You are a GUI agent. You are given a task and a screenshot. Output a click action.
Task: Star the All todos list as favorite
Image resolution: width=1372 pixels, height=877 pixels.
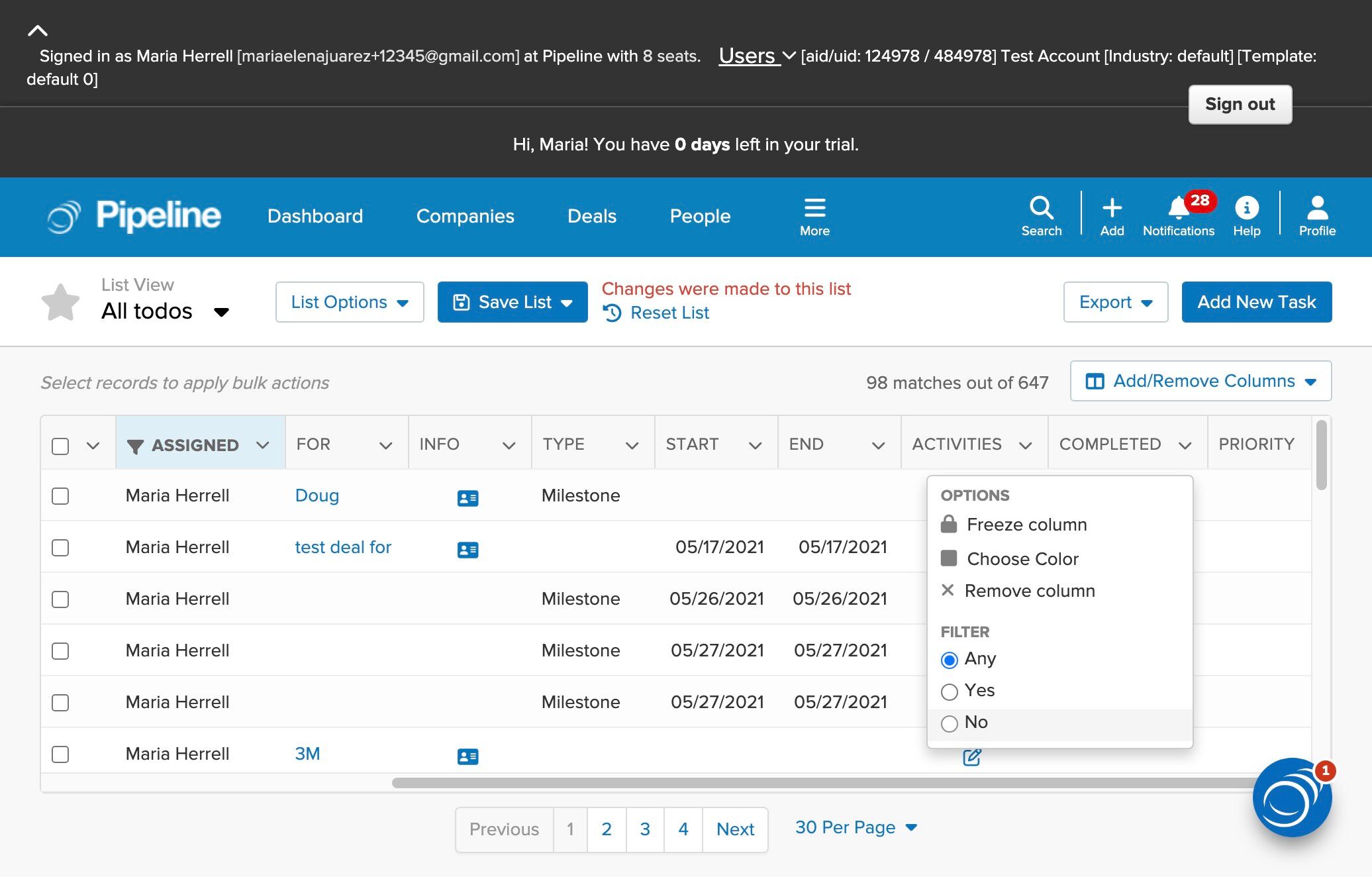coord(60,302)
